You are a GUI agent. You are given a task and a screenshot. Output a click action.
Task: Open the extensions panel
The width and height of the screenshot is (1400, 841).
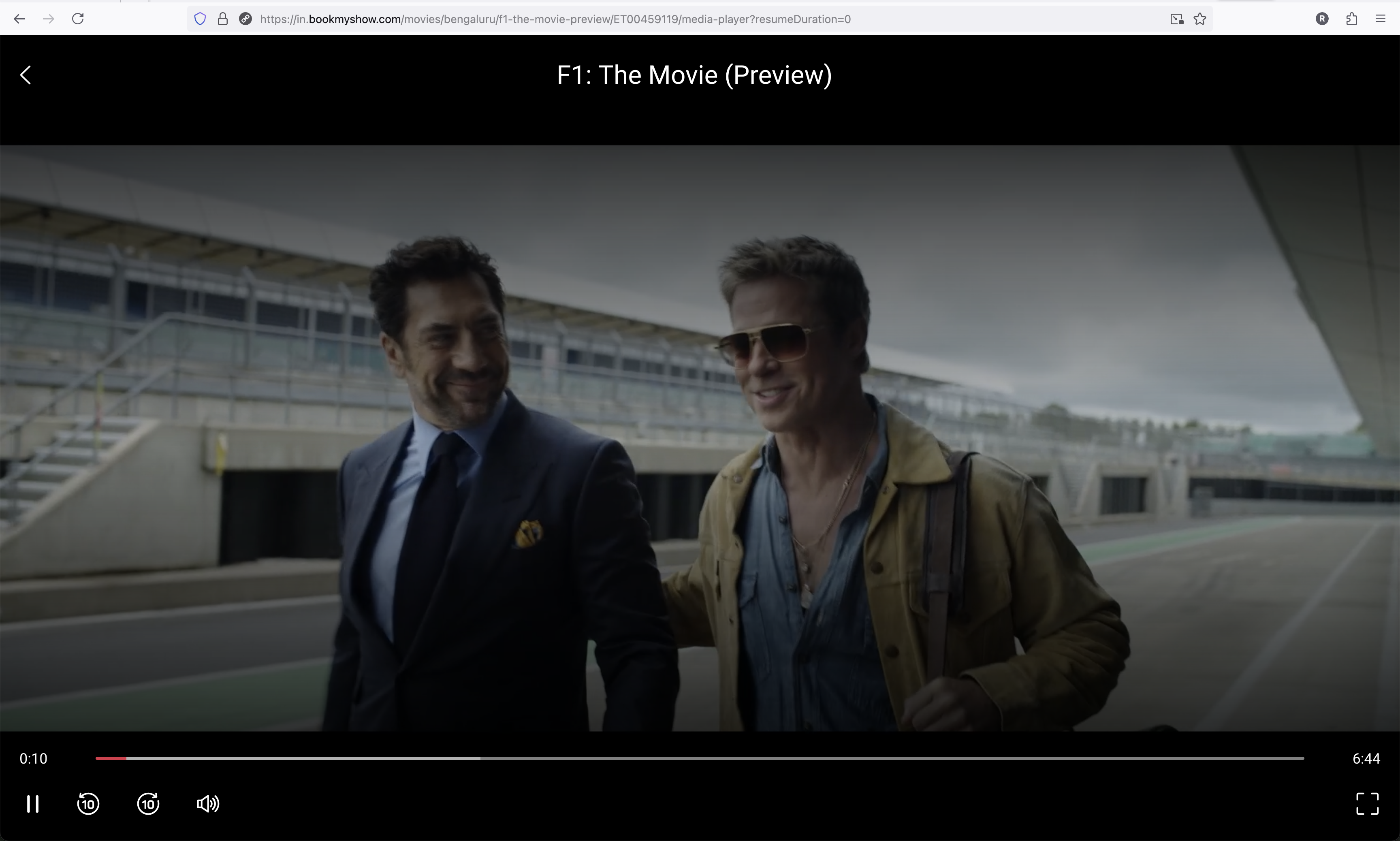(1351, 19)
